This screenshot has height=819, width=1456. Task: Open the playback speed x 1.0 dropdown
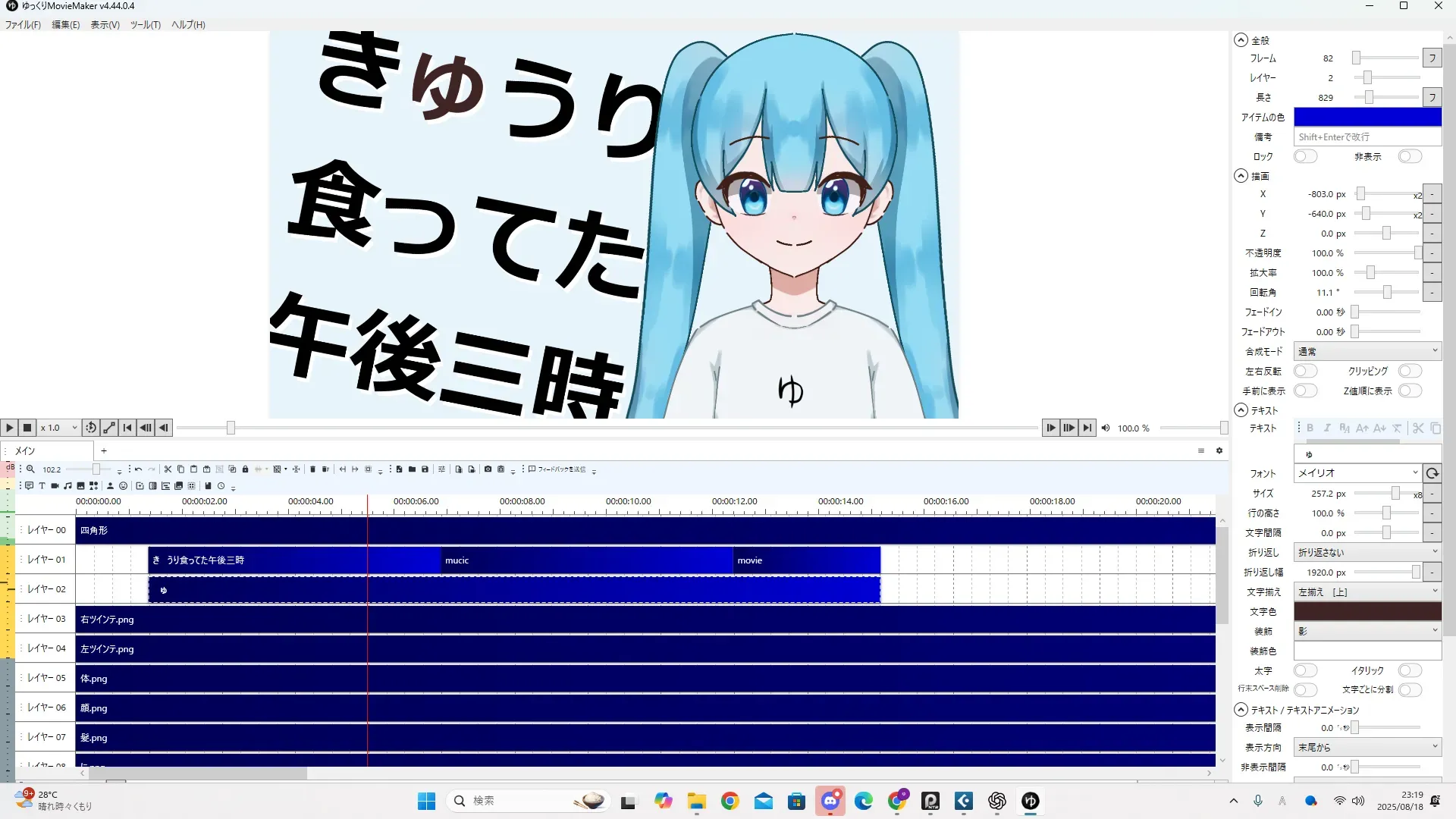(59, 428)
